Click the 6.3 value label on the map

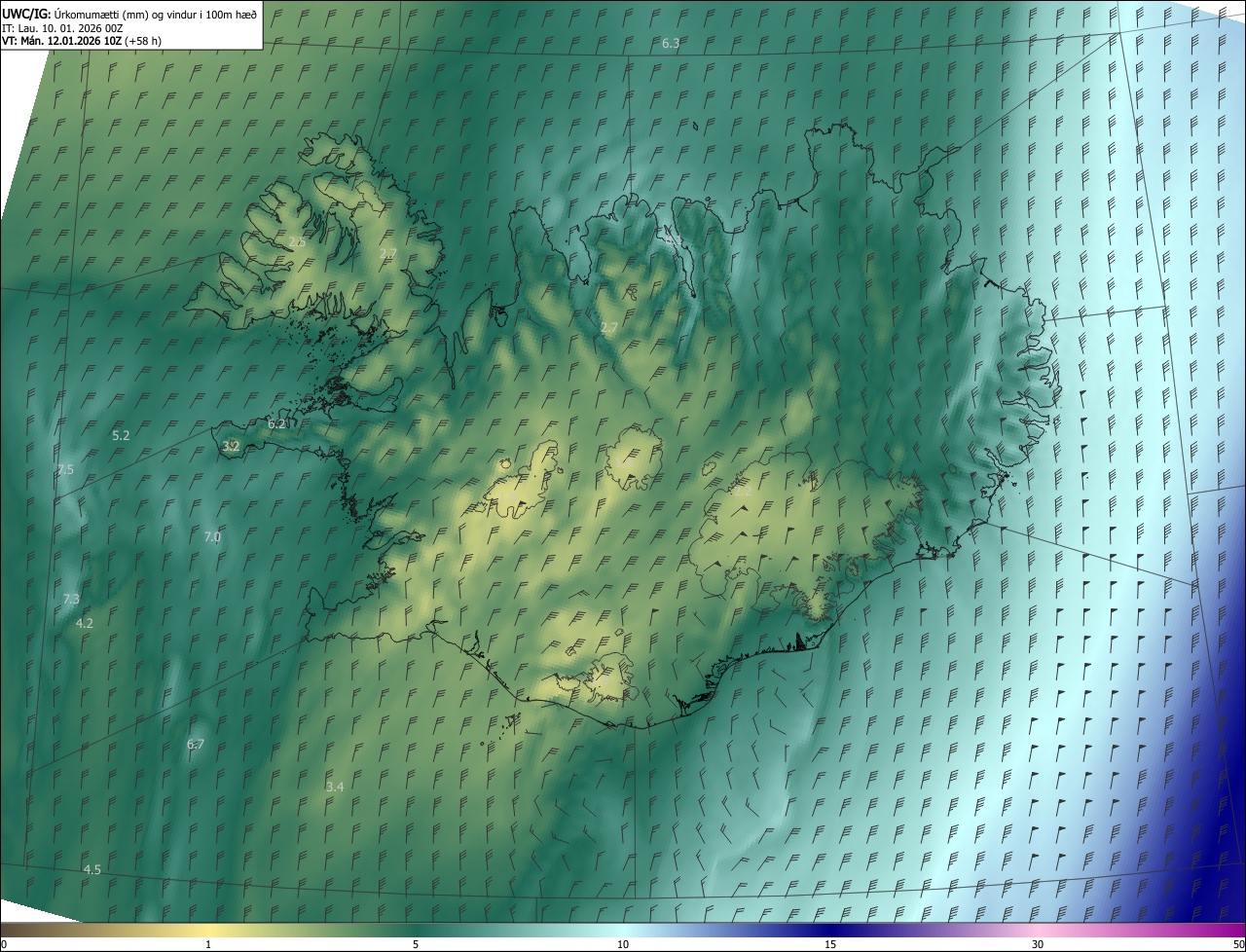pyautogui.click(x=671, y=44)
